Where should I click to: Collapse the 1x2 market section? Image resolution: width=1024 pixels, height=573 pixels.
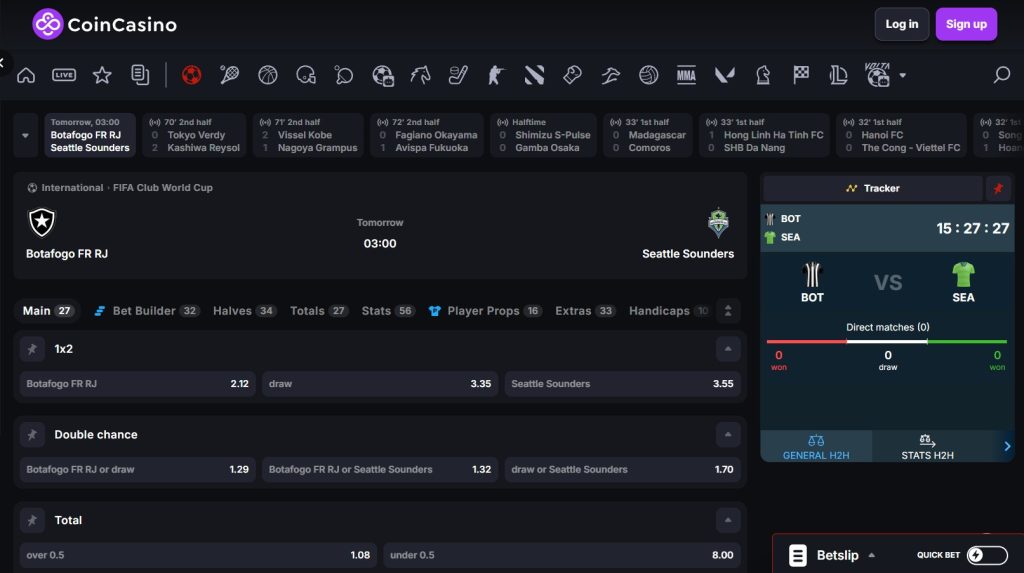point(728,349)
